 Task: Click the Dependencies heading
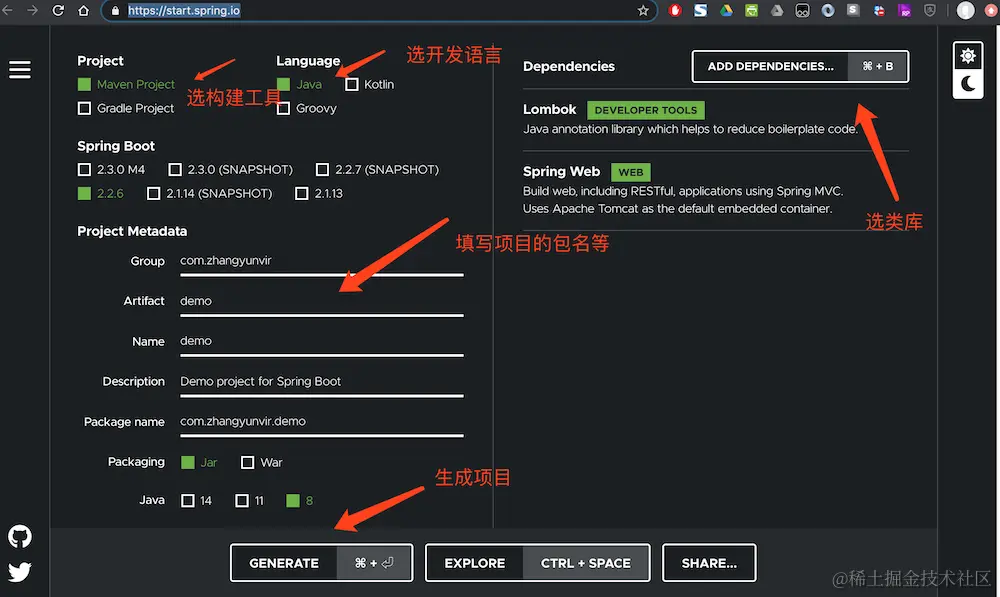tap(569, 66)
